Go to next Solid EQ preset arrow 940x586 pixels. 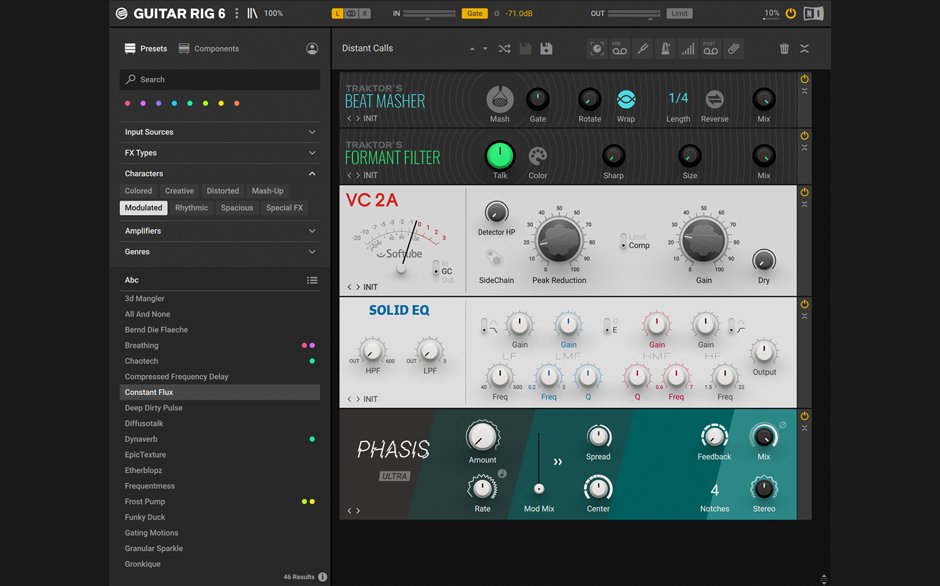click(358, 399)
